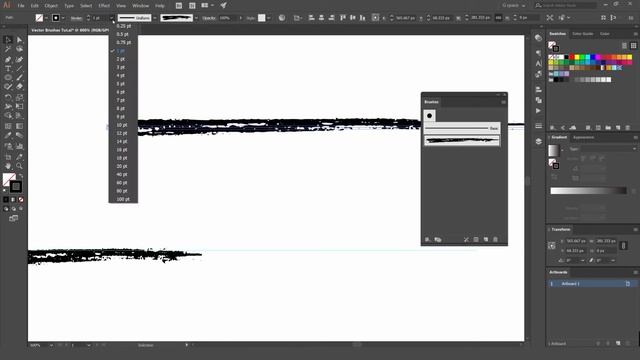Select Draw Behind mode in toolbox
This screenshot has width=640, height=360.
(13, 209)
